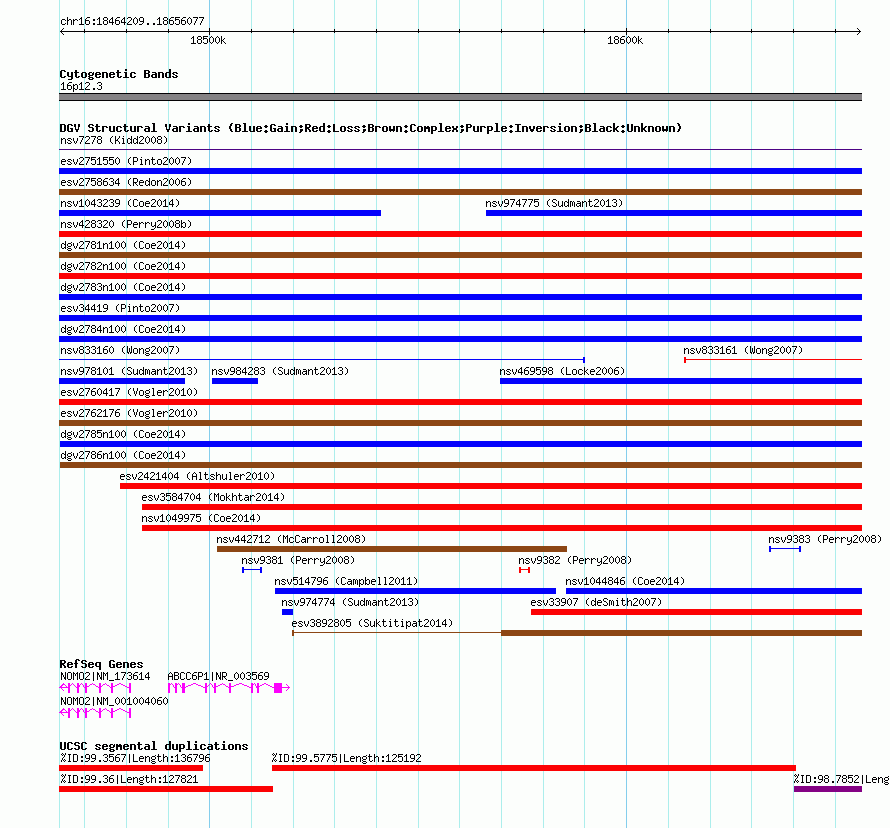
Task: Open the esv2762176 (Vogler2010) label
Action: [129, 413]
